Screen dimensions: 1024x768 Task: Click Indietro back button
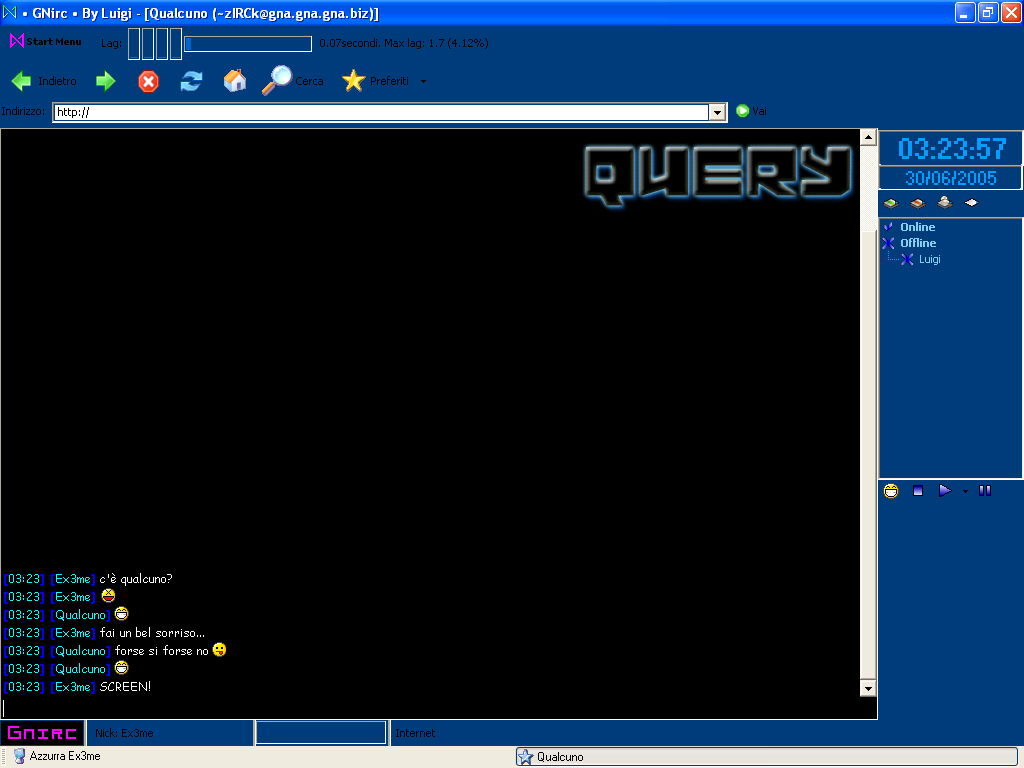(x=44, y=81)
